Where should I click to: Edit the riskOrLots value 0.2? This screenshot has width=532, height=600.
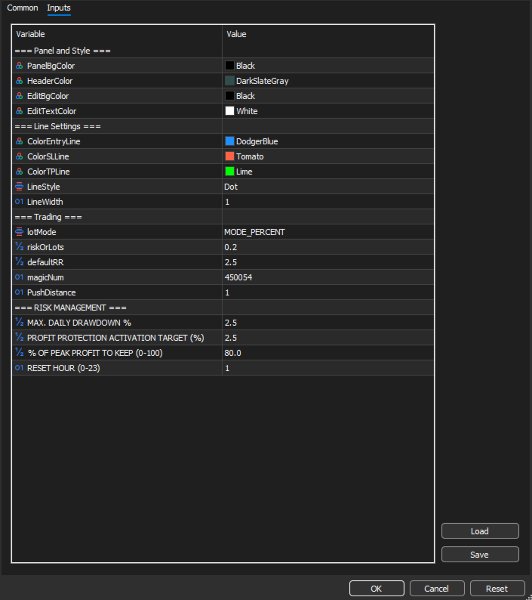pyautogui.click(x=328, y=247)
